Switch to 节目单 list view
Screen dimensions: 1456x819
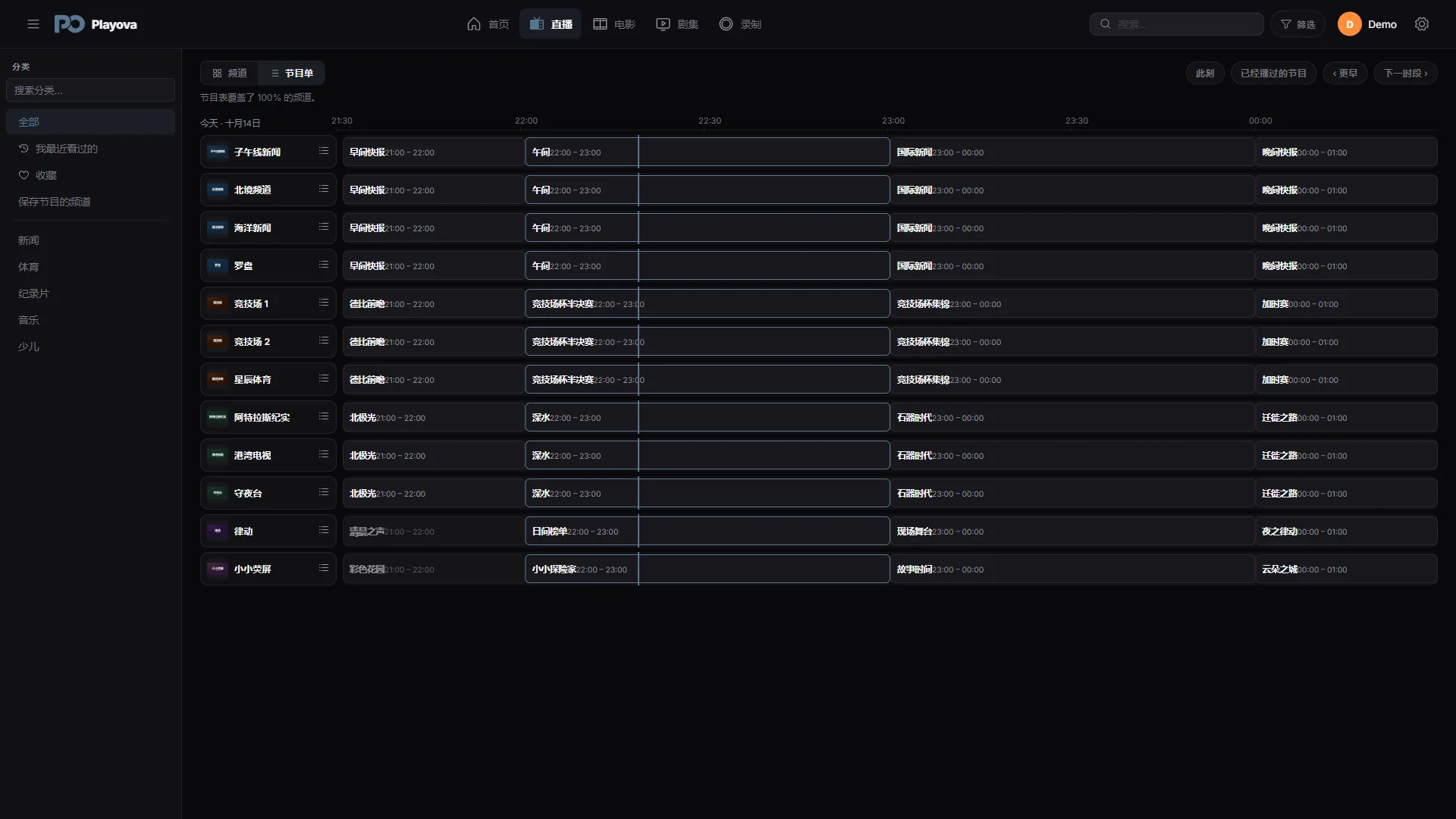[292, 73]
